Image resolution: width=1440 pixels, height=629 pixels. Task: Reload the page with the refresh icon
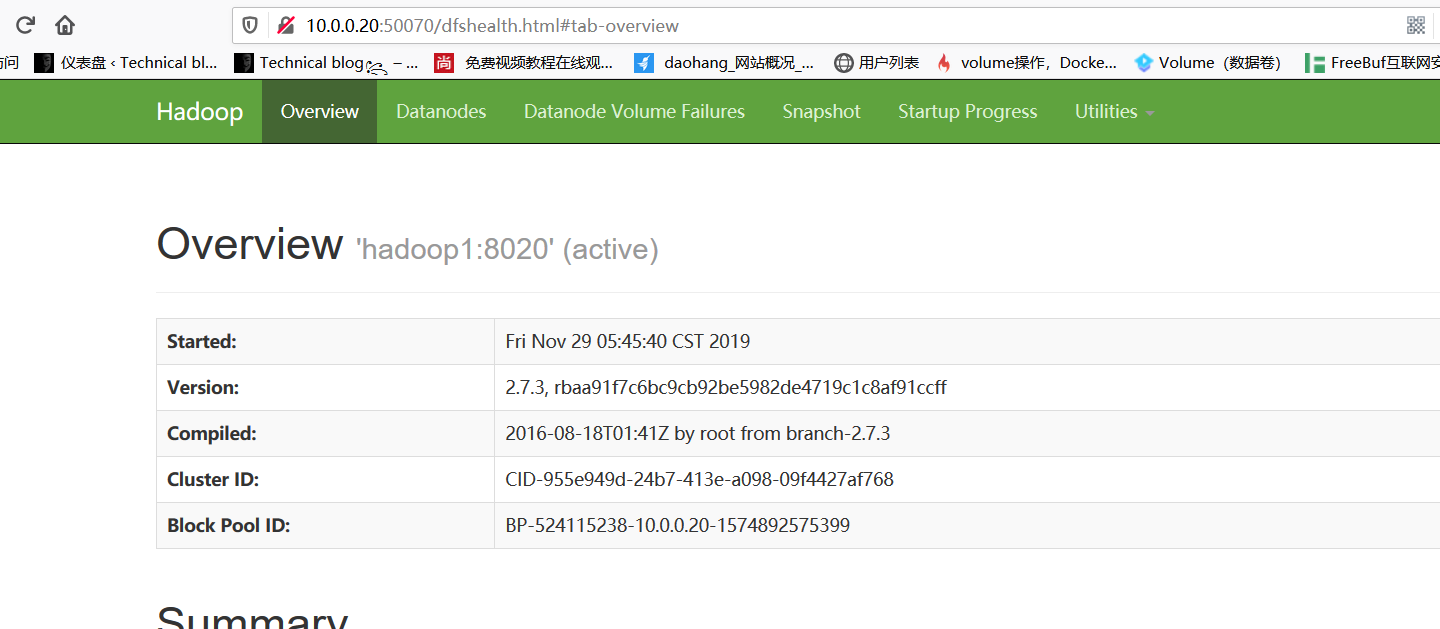click(26, 25)
